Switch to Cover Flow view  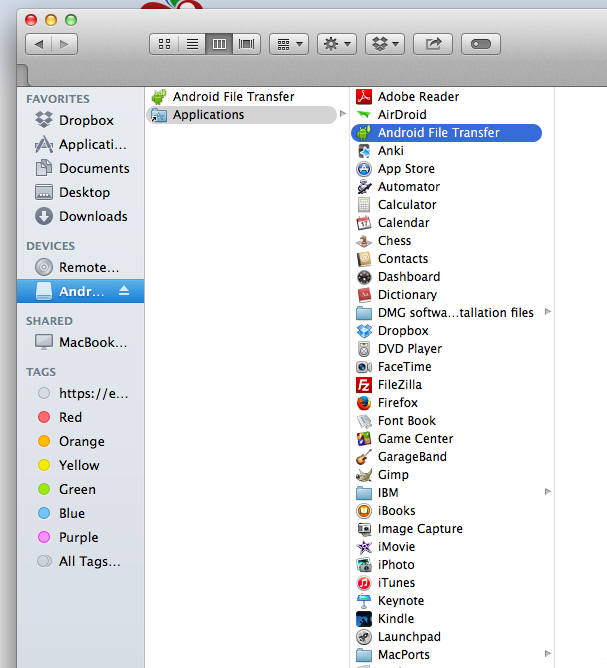(x=246, y=44)
